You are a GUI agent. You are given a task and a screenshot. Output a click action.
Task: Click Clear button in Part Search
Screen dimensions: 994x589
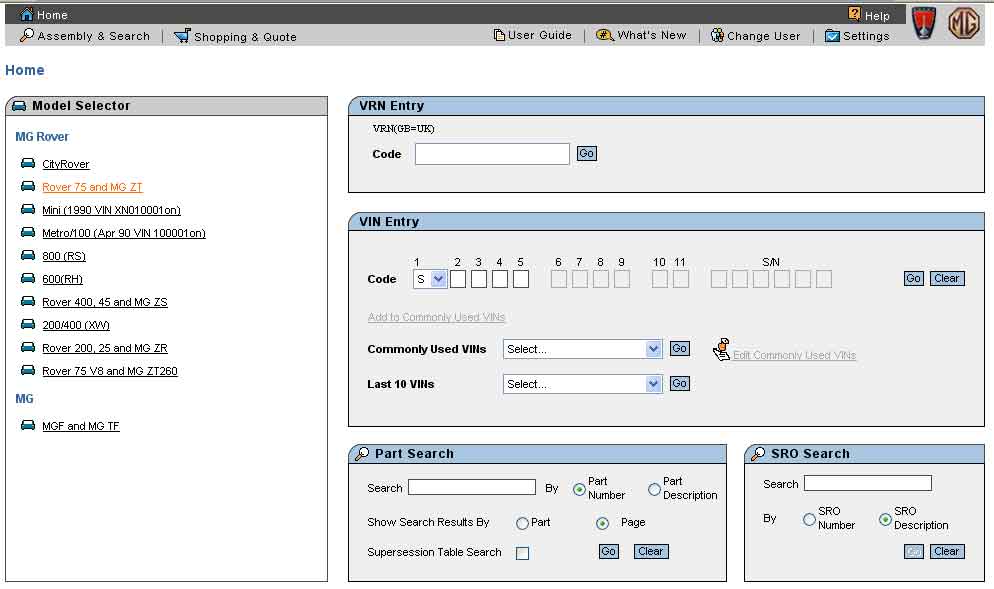pos(651,552)
